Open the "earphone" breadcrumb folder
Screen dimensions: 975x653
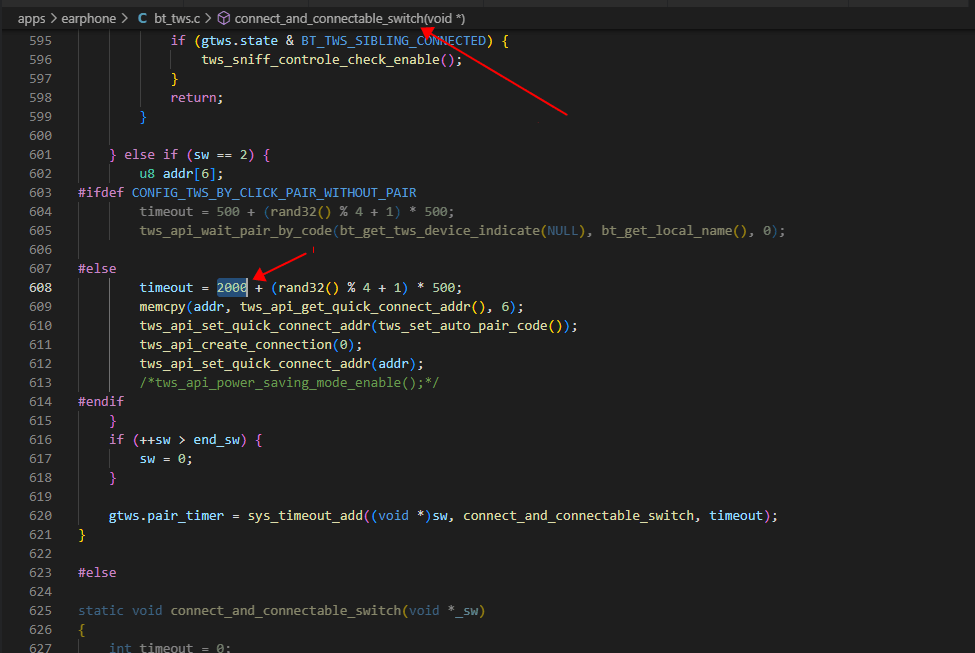pyautogui.click(x=88, y=19)
